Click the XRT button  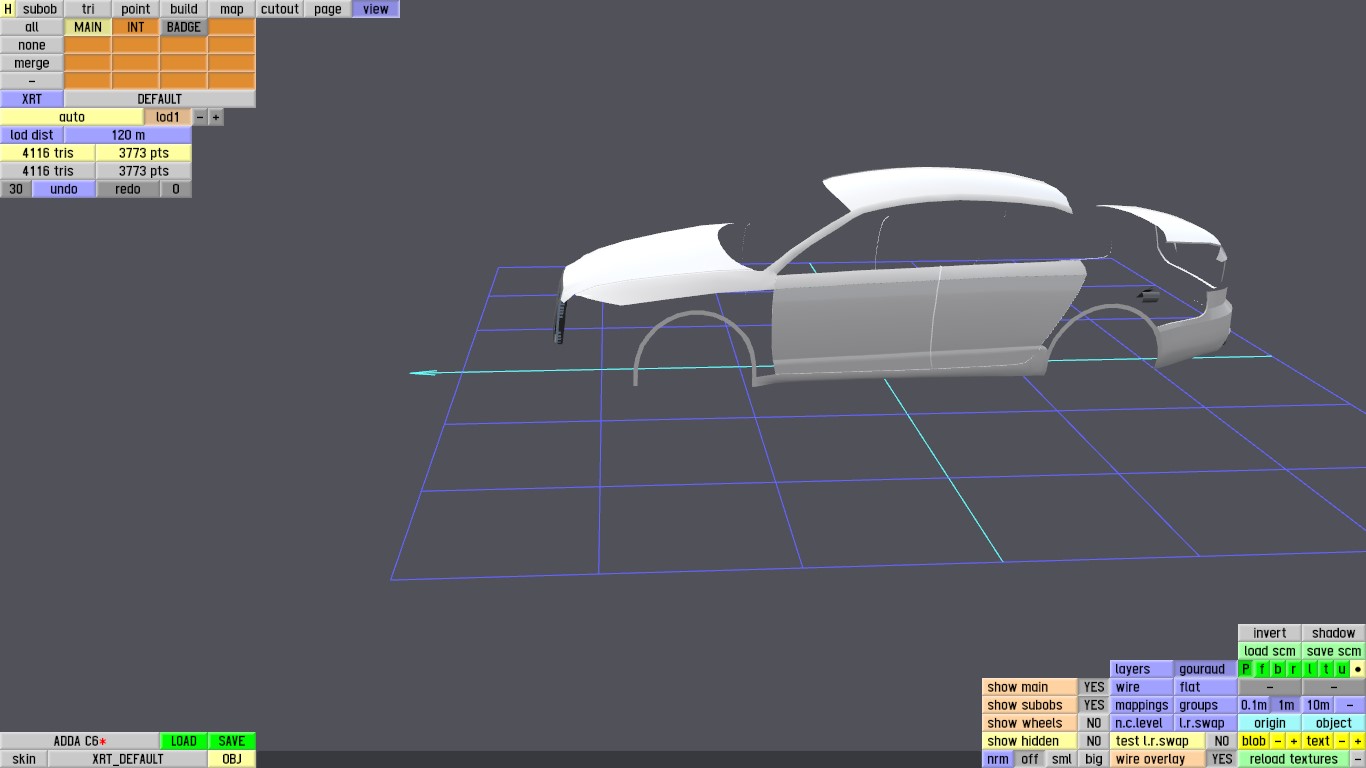coord(32,99)
